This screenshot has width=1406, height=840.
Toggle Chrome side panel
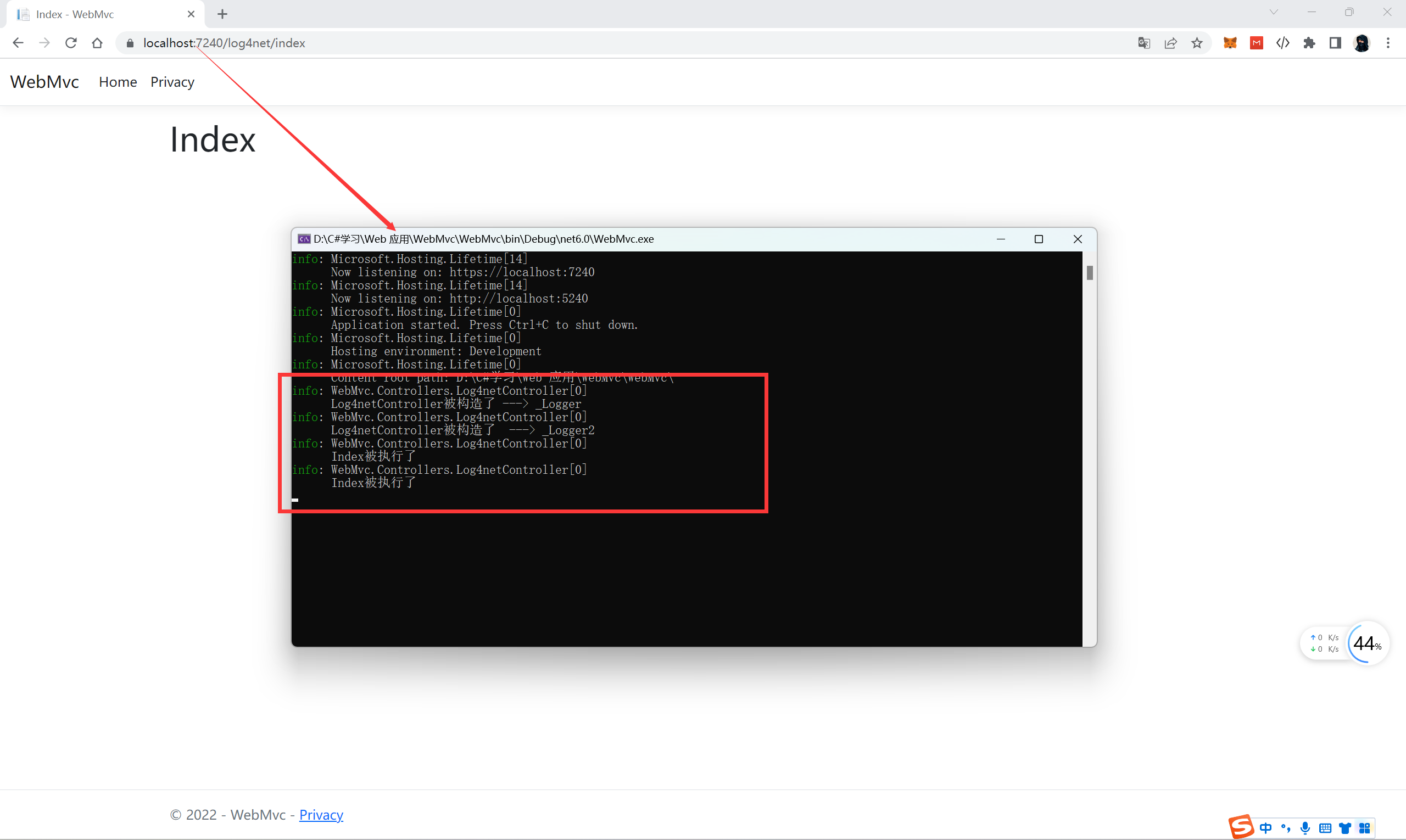coord(1335,43)
